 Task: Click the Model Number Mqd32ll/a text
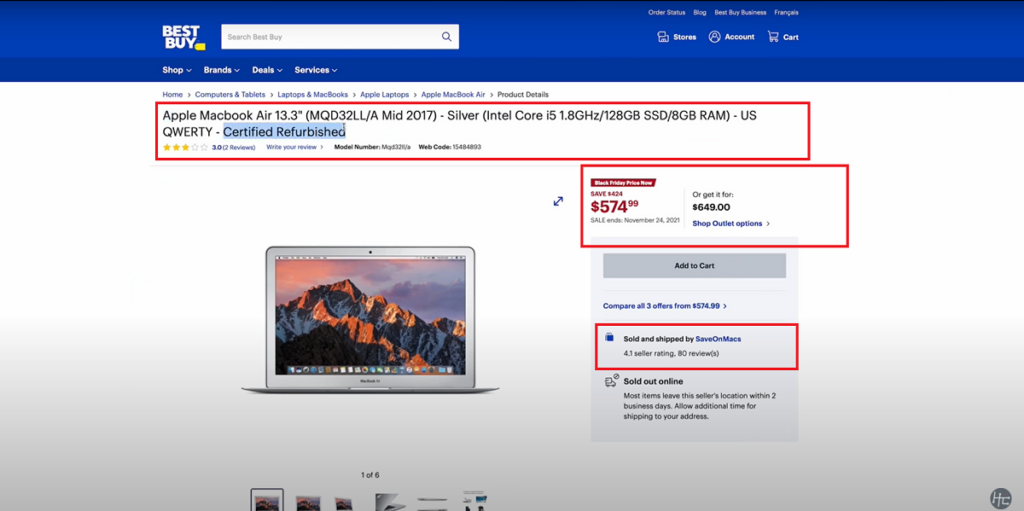click(372, 147)
